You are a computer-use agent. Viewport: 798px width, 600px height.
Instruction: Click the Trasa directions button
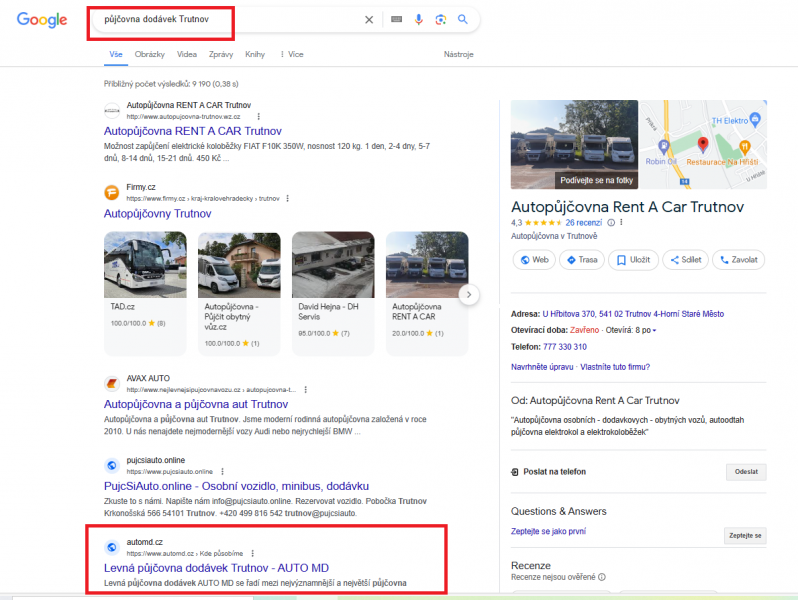(x=582, y=260)
